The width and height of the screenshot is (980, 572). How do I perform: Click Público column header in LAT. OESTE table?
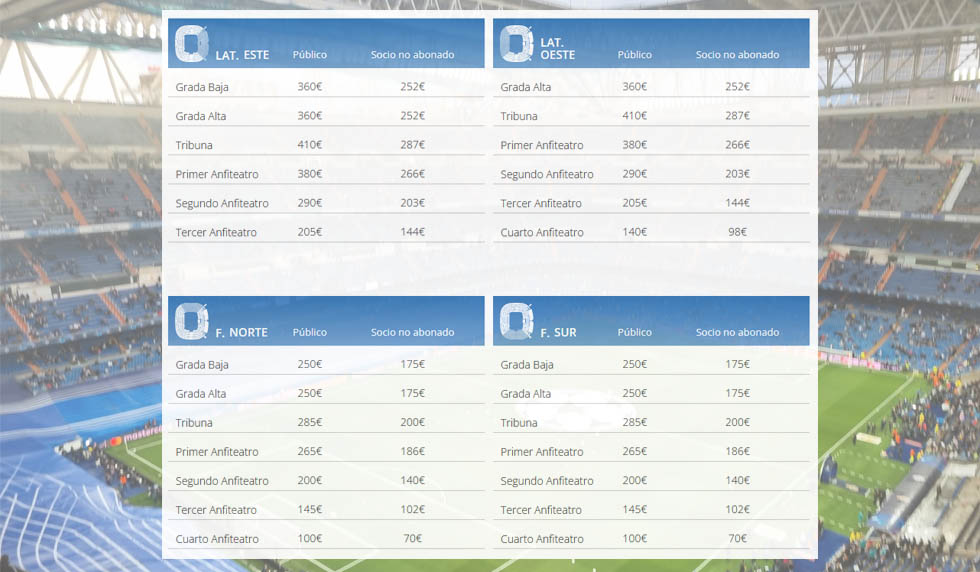click(634, 55)
